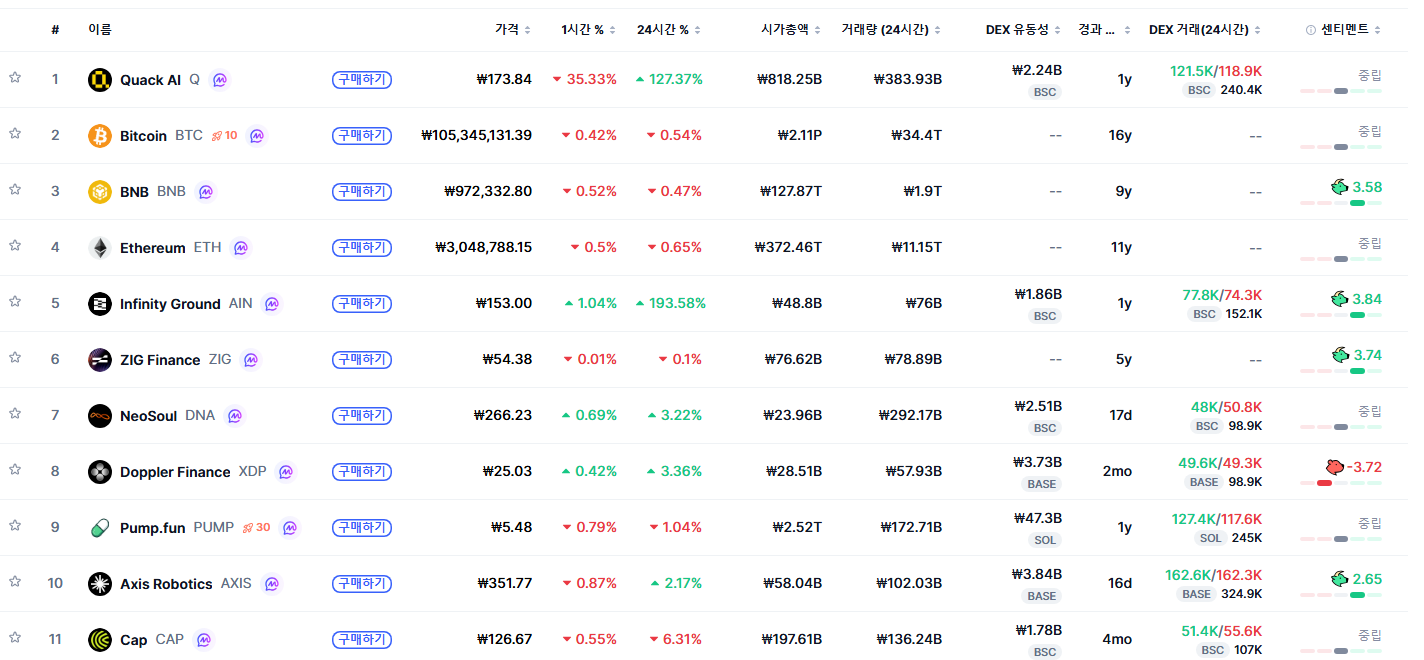Sort by the 24시간 % column
This screenshot has height=660, width=1424.
669,30
